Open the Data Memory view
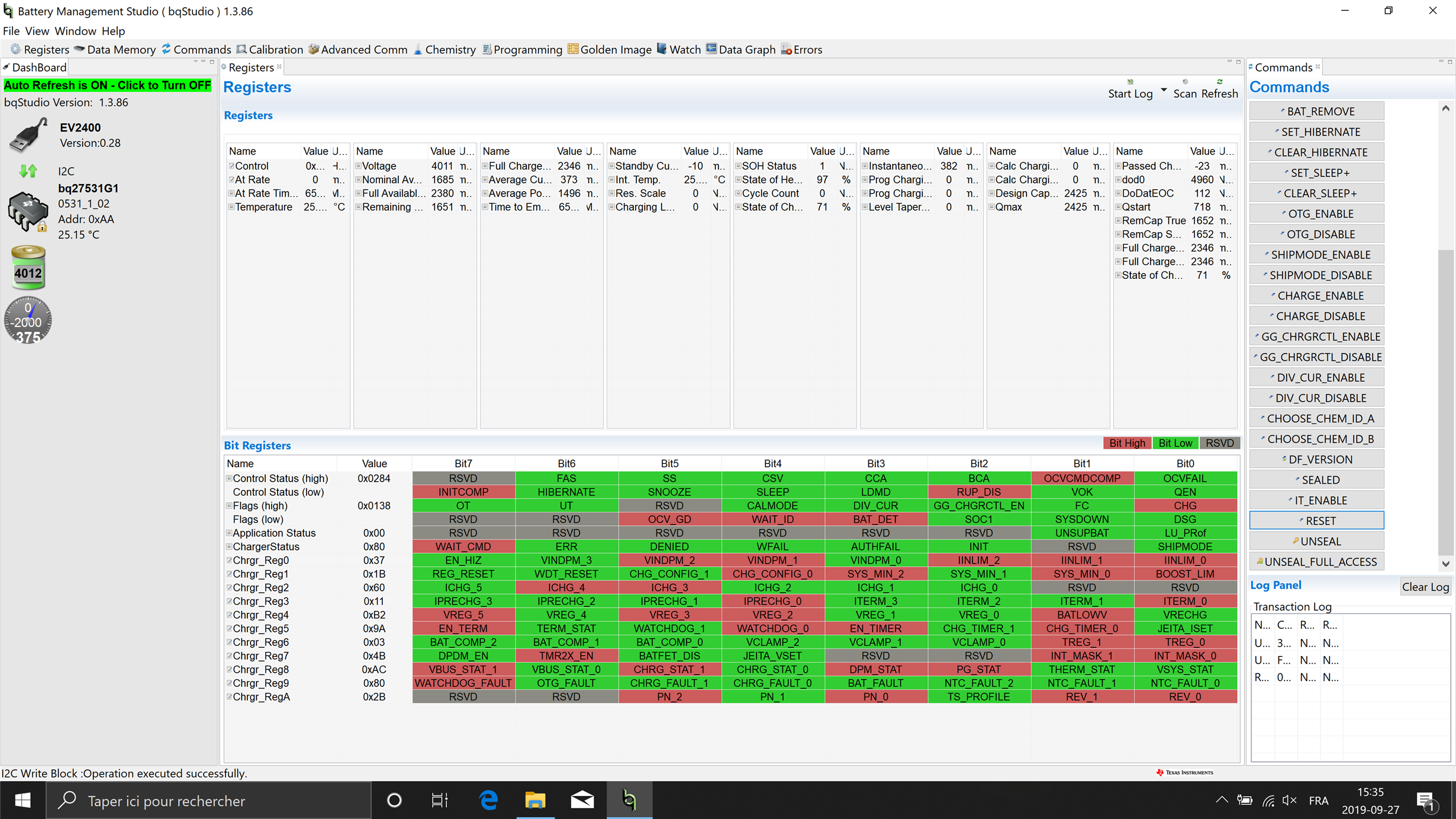The image size is (1456, 819). (x=115, y=50)
